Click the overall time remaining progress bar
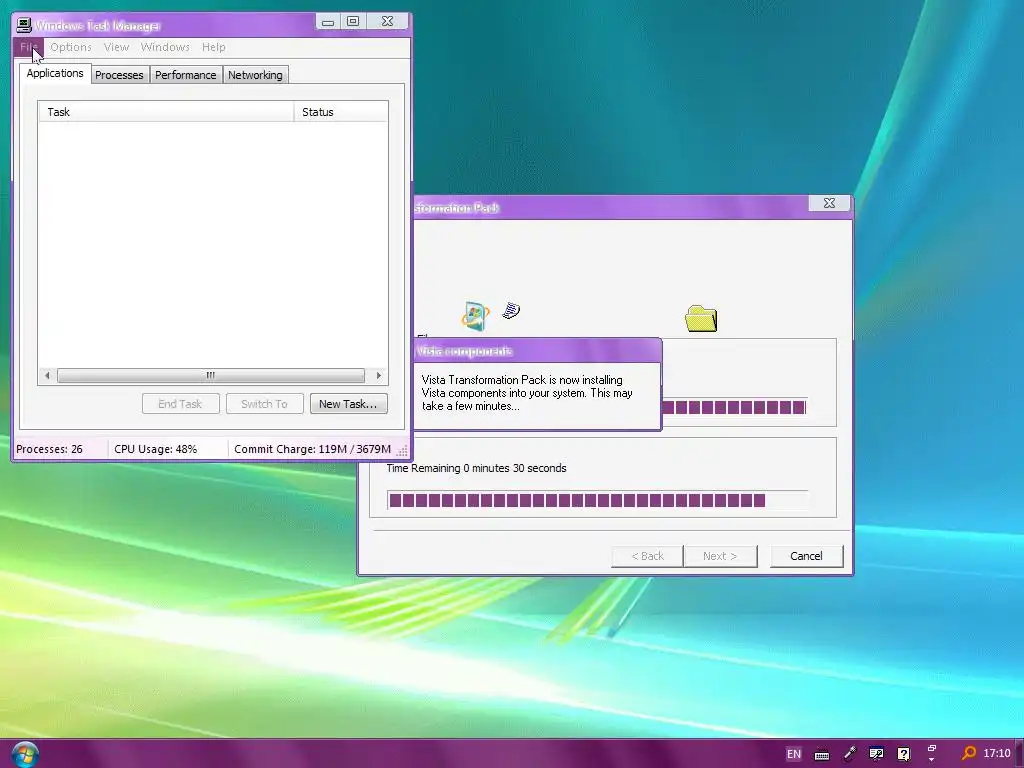 pyautogui.click(x=598, y=500)
